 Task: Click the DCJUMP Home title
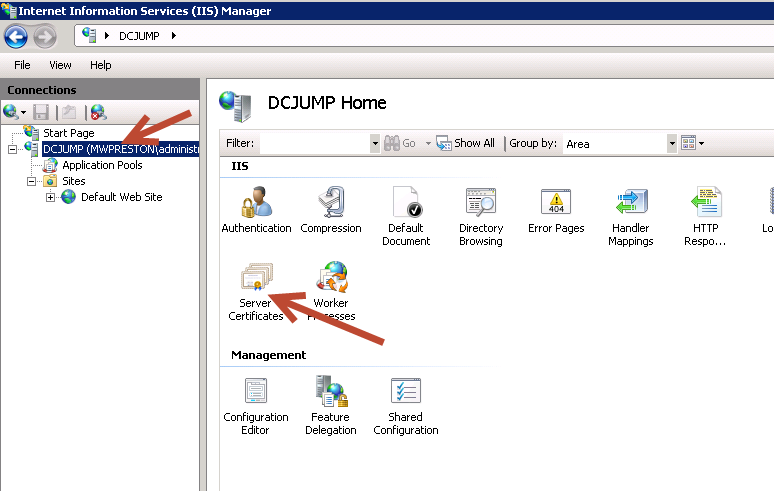[327, 103]
